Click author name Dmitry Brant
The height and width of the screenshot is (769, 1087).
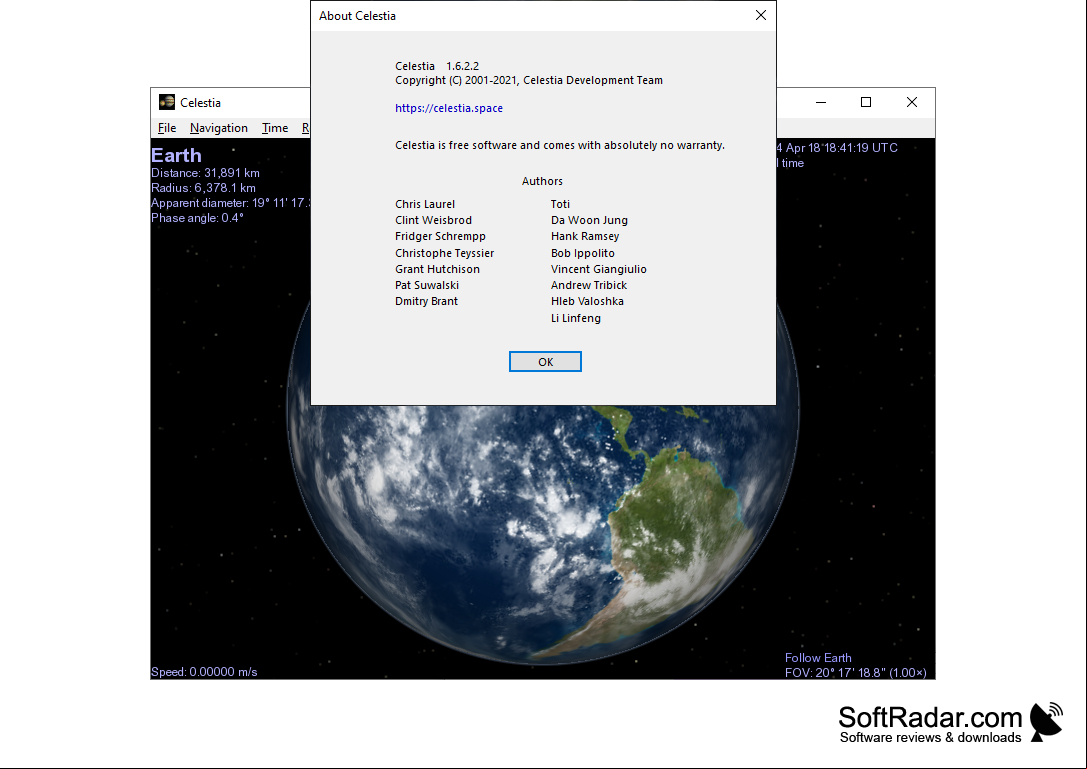pyautogui.click(x=426, y=301)
